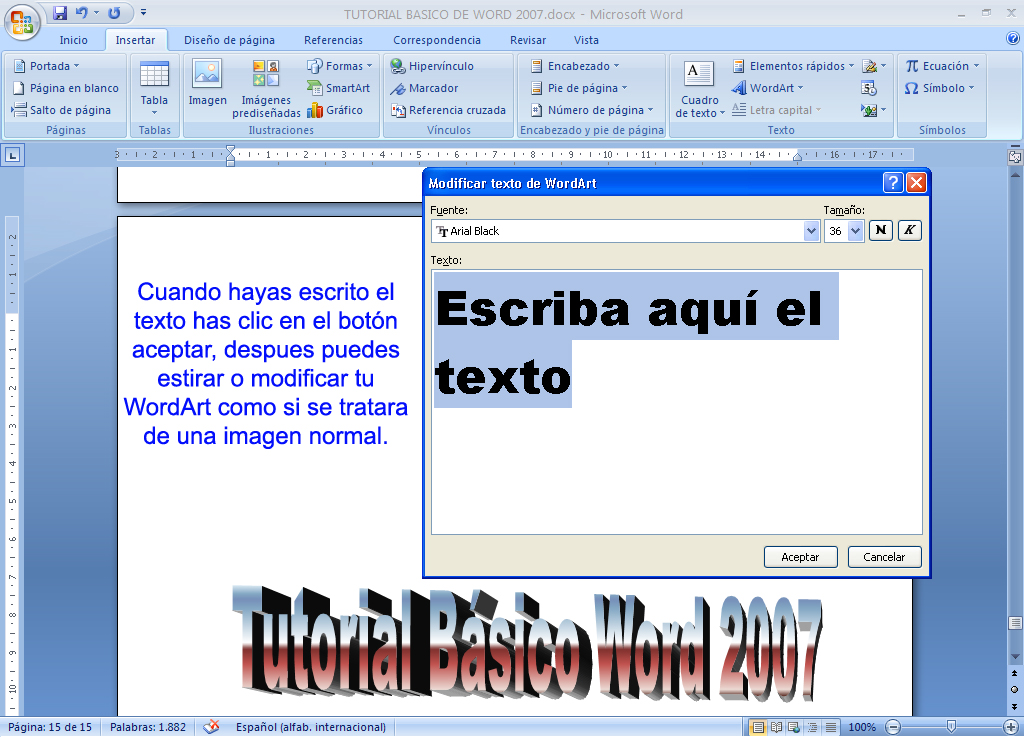Switch to full screen reading view icon
This screenshot has width=1024, height=737.
pos(776,727)
